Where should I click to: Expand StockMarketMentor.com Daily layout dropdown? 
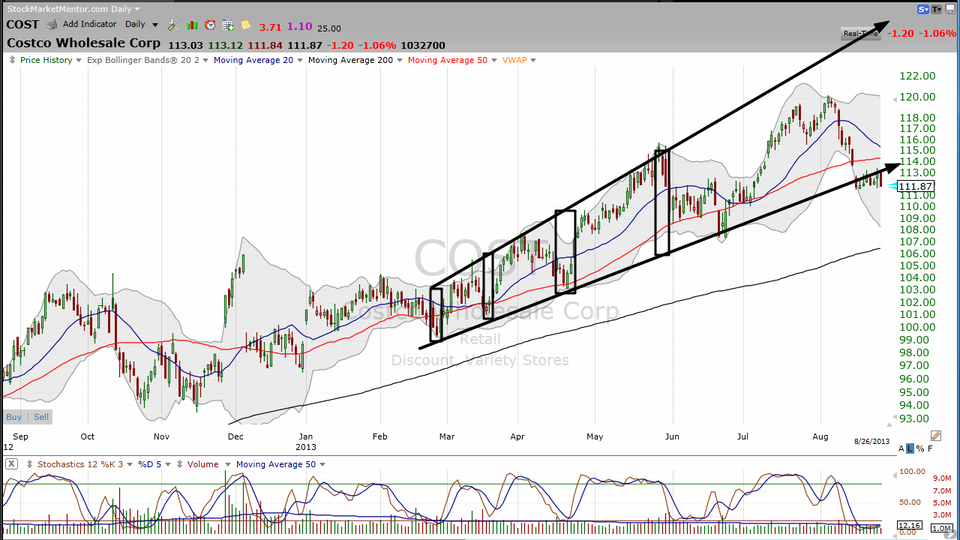137,9
